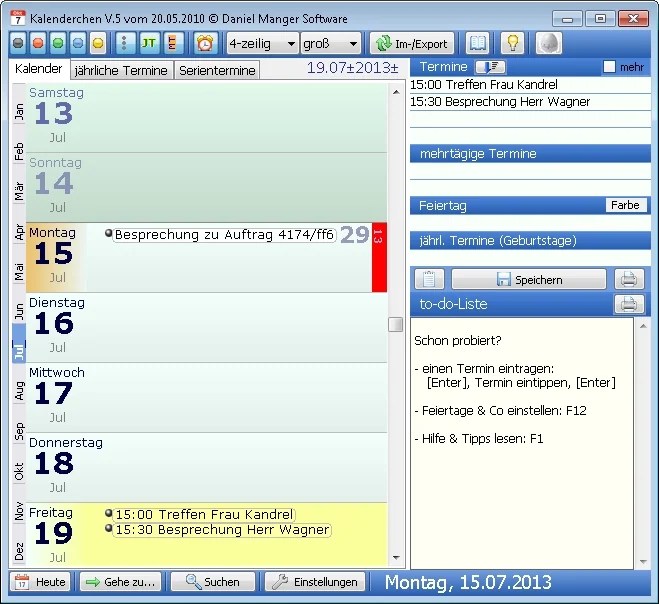This screenshot has height=604, width=659.
Task: Click 15:30 Besprechung Herr Wagner on Freitag 19
Action: pyautogui.click(x=222, y=530)
